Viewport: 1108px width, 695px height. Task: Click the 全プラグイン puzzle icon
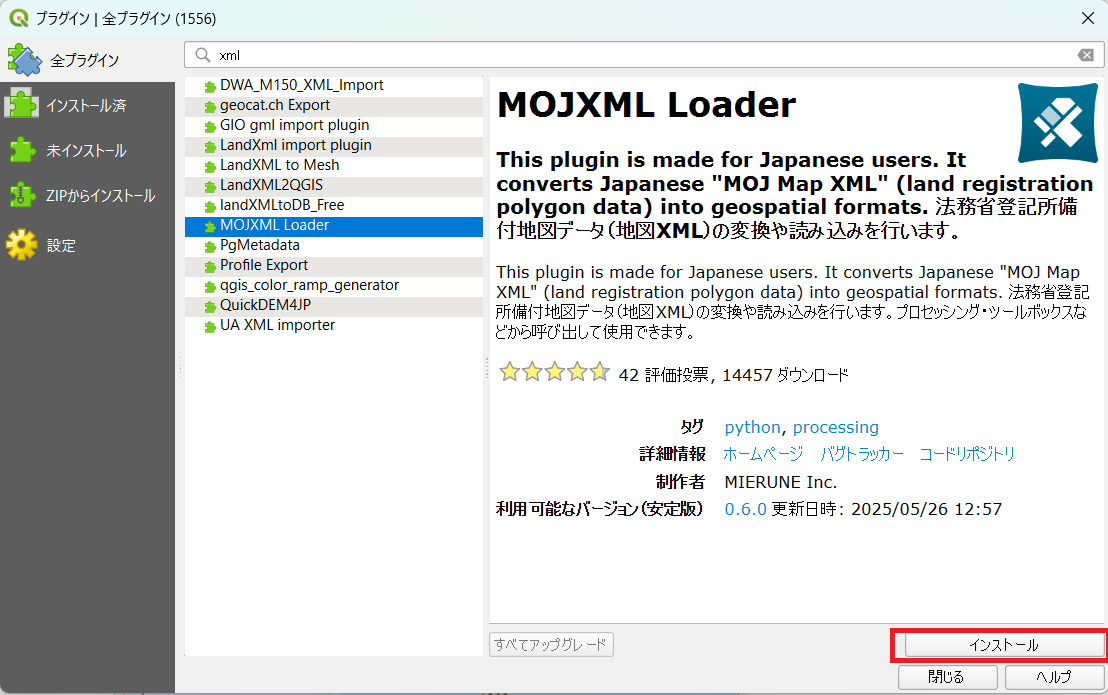coord(25,60)
